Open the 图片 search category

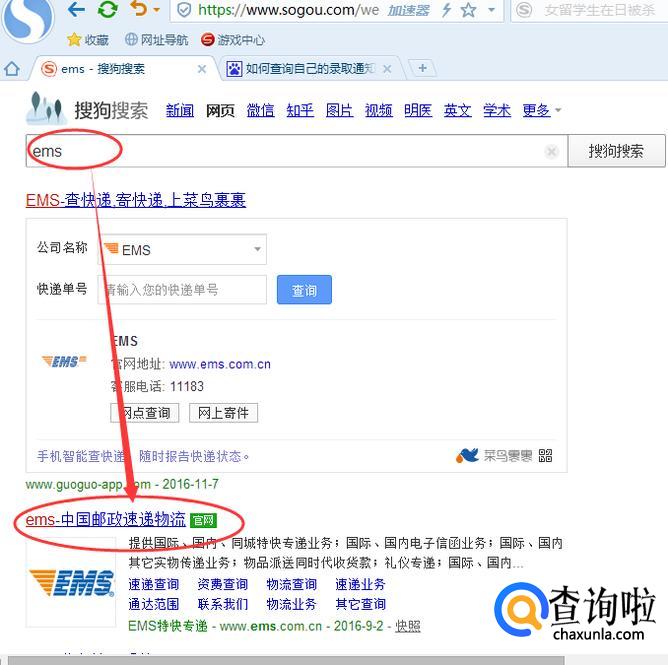pos(339,110)
